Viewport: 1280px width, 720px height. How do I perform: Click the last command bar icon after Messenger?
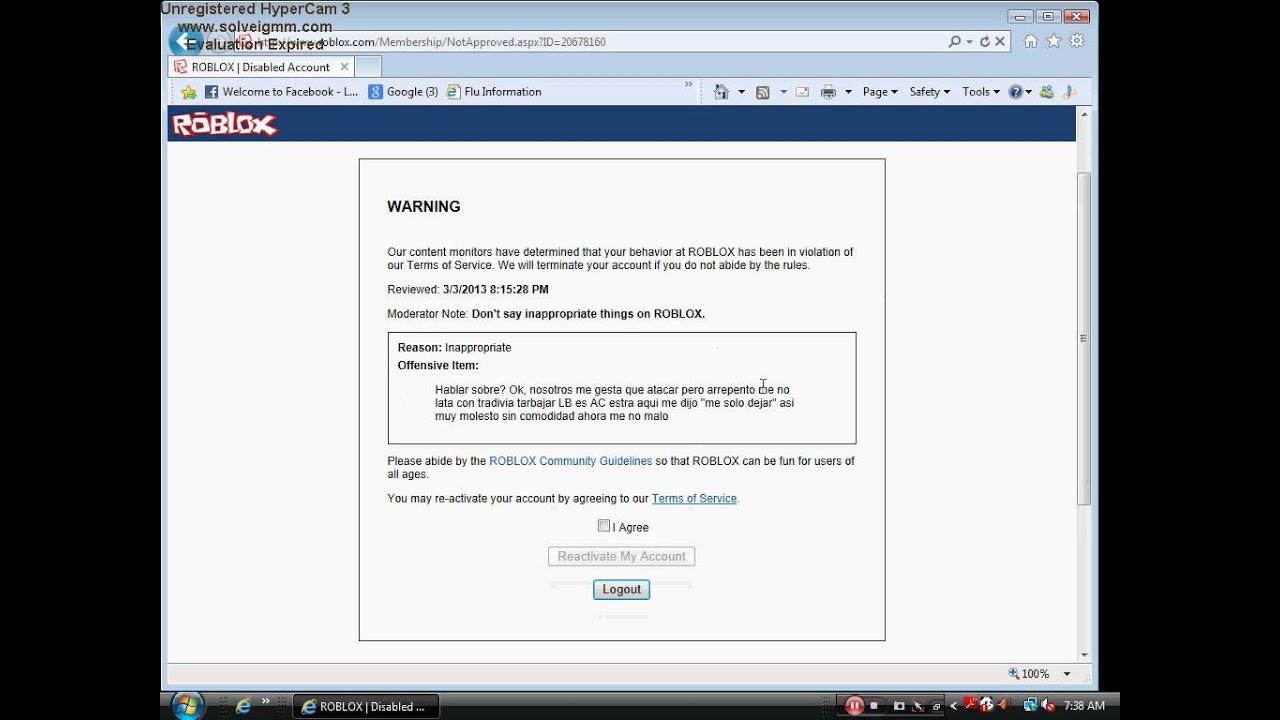pyautogui.click(x=1068, y=92)
